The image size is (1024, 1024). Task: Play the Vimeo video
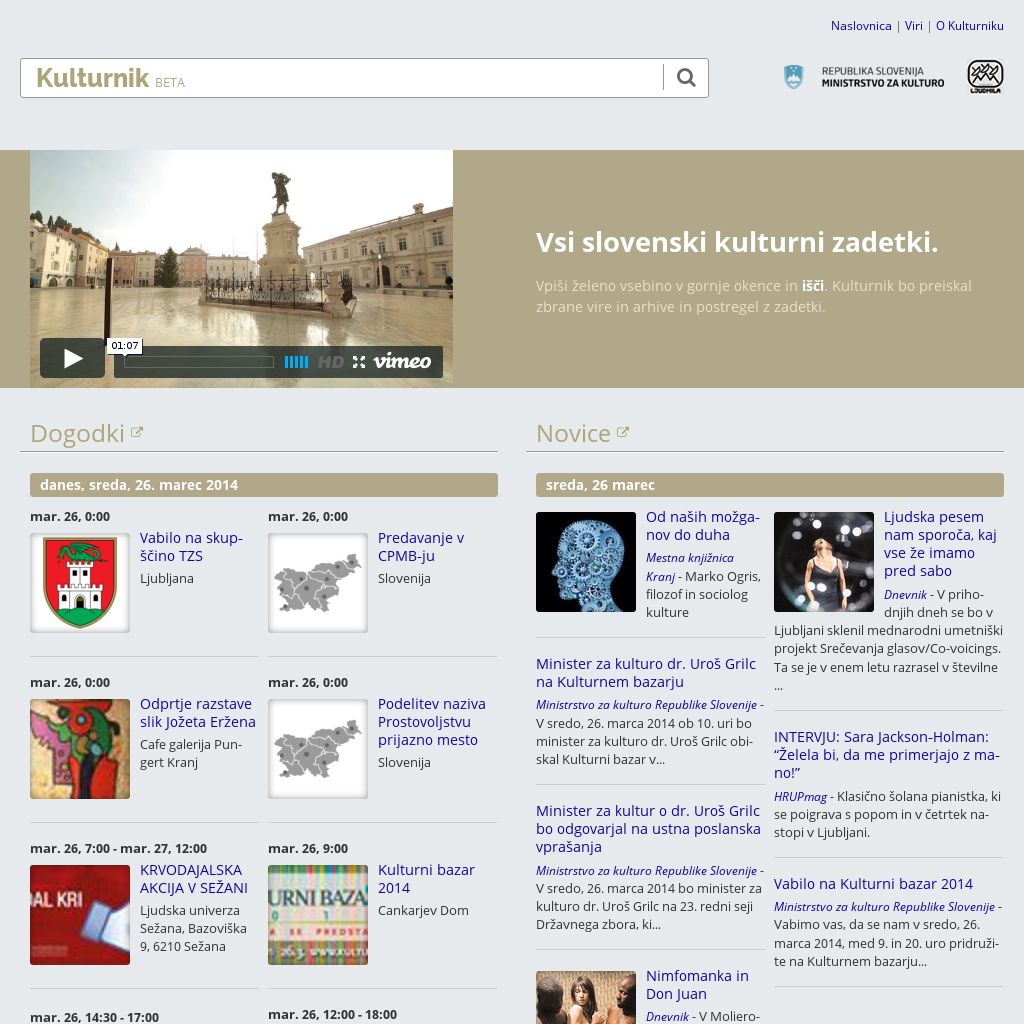[x=72, y=358]
